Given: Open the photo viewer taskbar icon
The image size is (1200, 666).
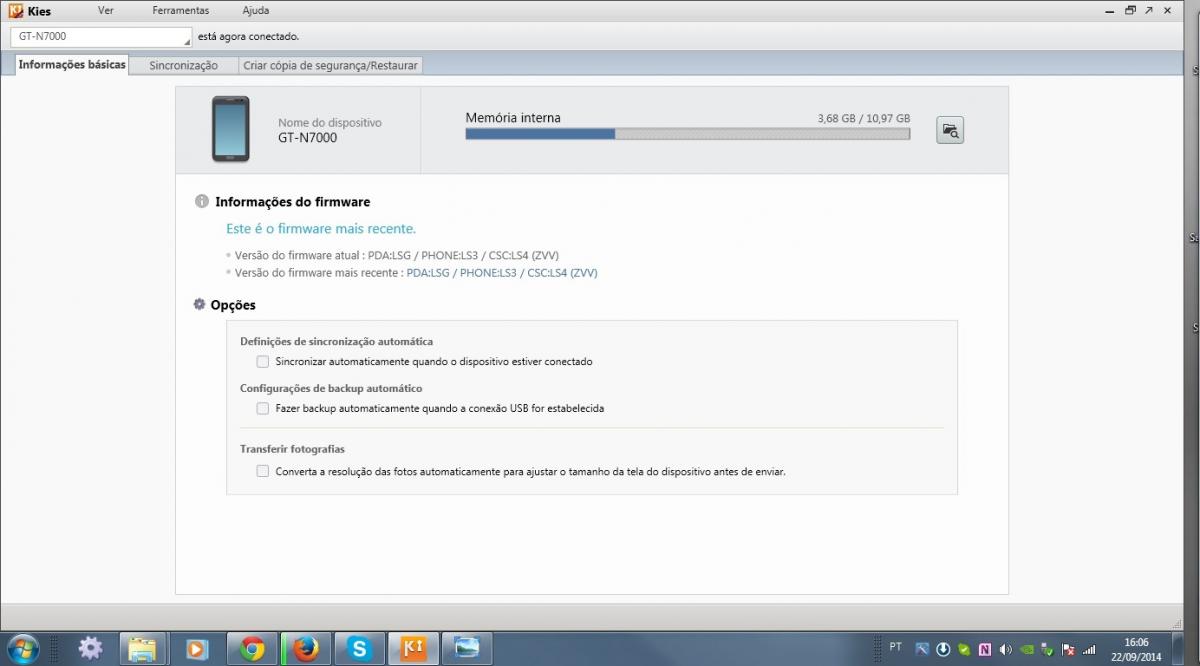Looking at the screenshot, I should coord(466,648).
